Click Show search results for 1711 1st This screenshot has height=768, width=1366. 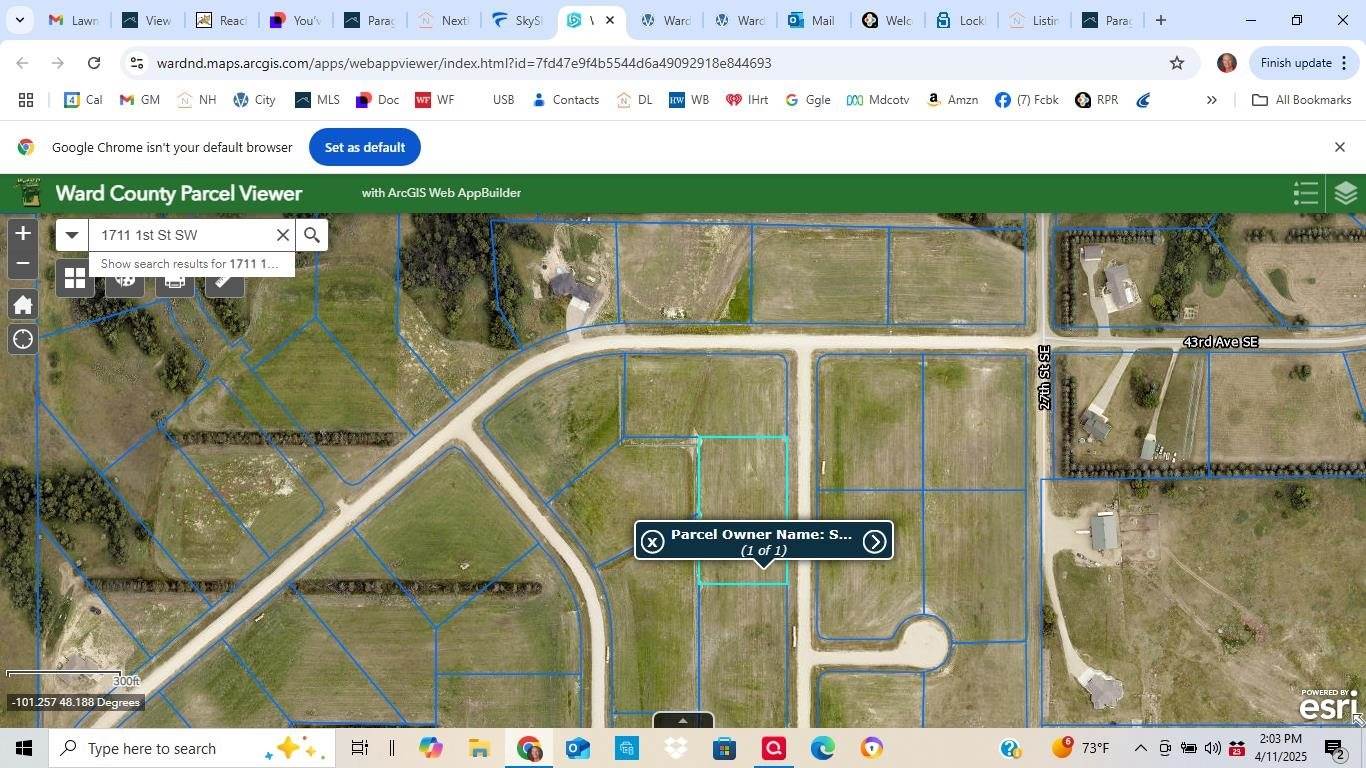[188, 264]
